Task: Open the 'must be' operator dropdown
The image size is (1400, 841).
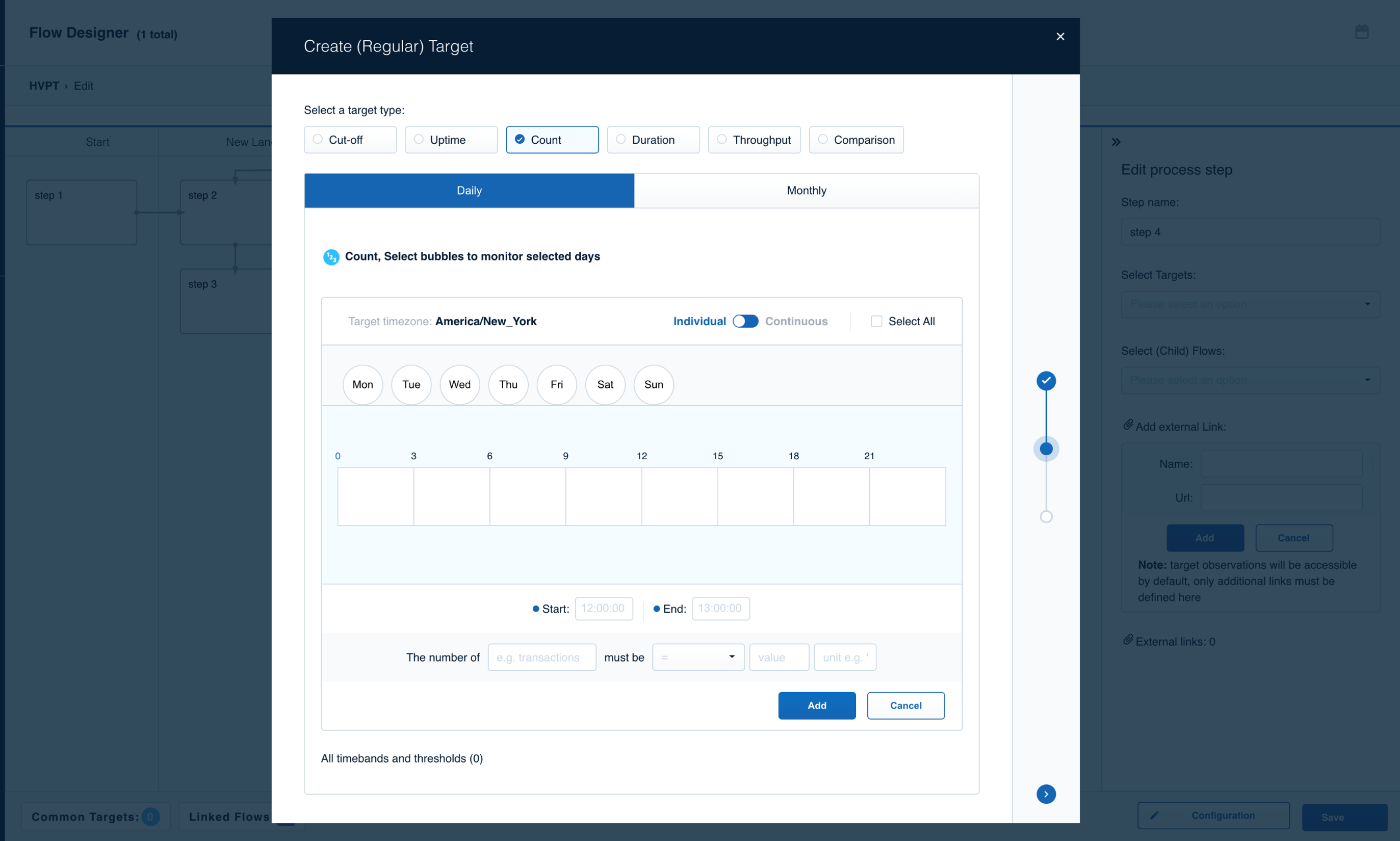Action: (698, 657)
